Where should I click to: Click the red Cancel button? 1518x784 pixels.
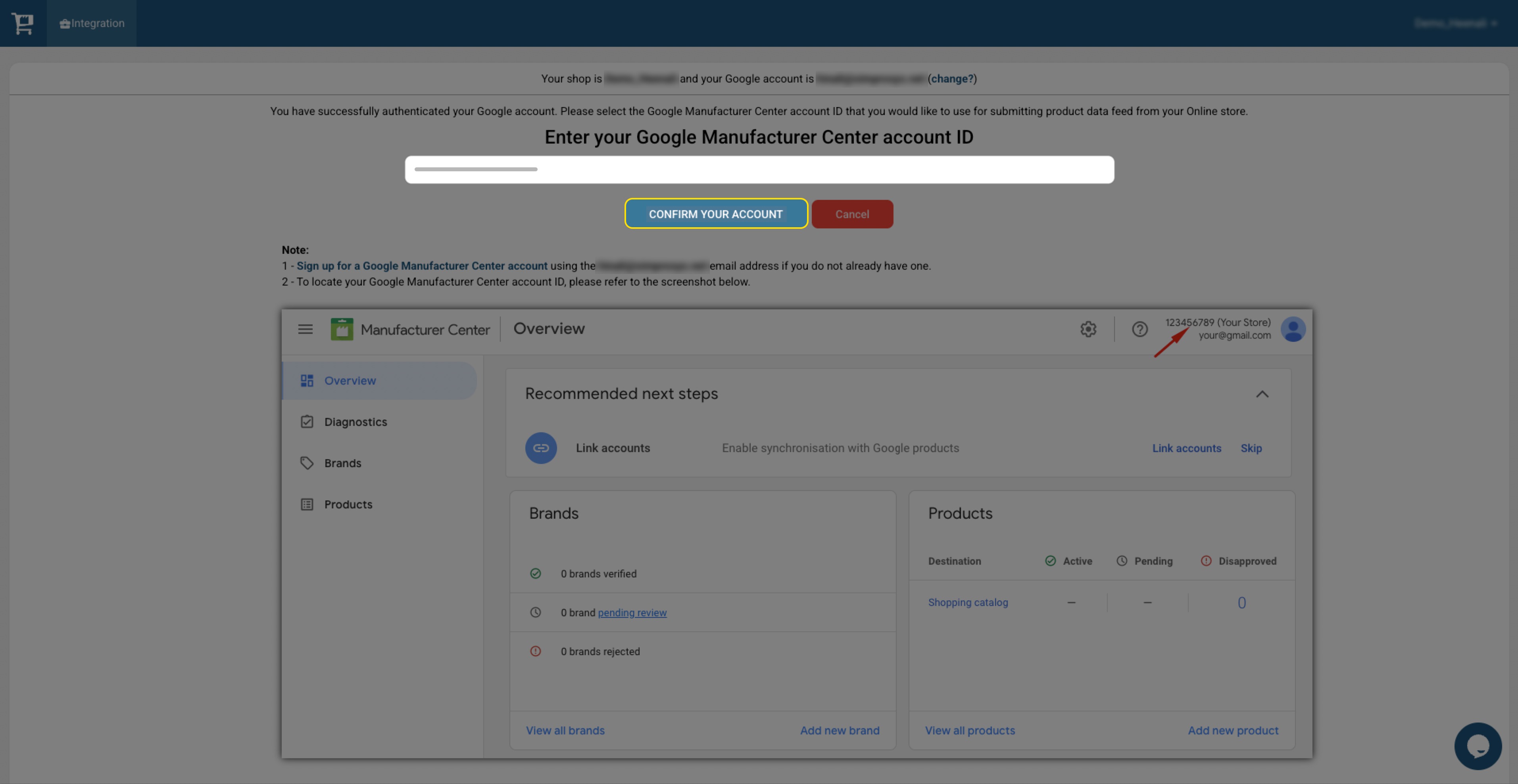852,214
